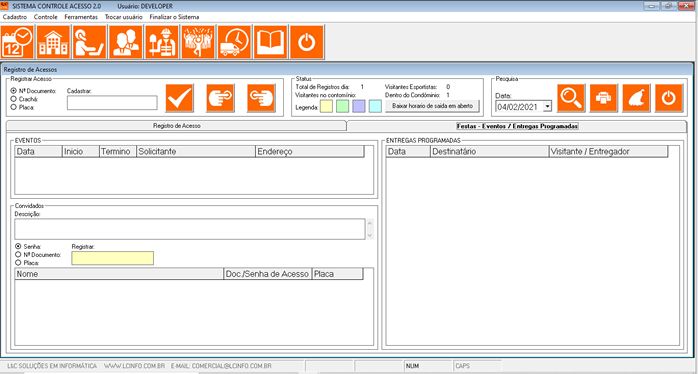This screenshot has width=698, height=374.
Task: Click Finalizar o Sistema menu item
Action: pos(174,17)
